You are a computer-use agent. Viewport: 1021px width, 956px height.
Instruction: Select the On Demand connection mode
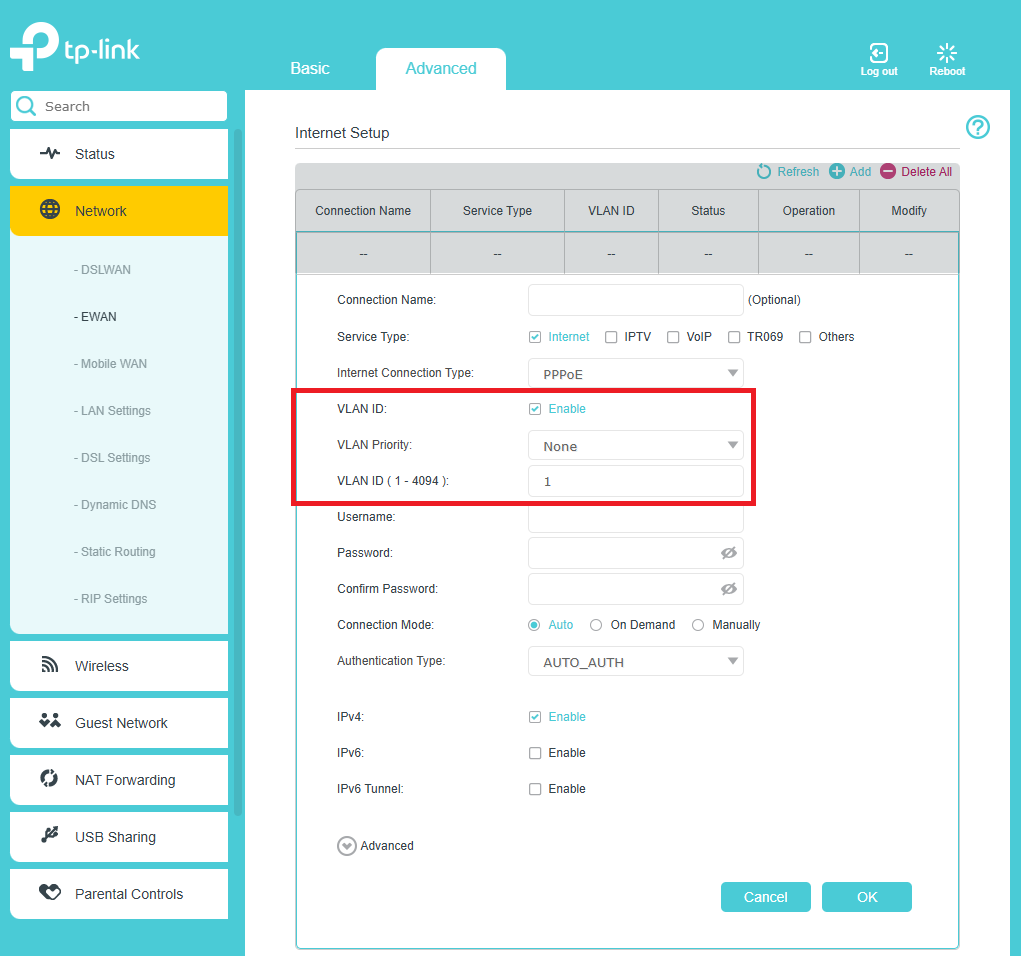coord(597,624)
